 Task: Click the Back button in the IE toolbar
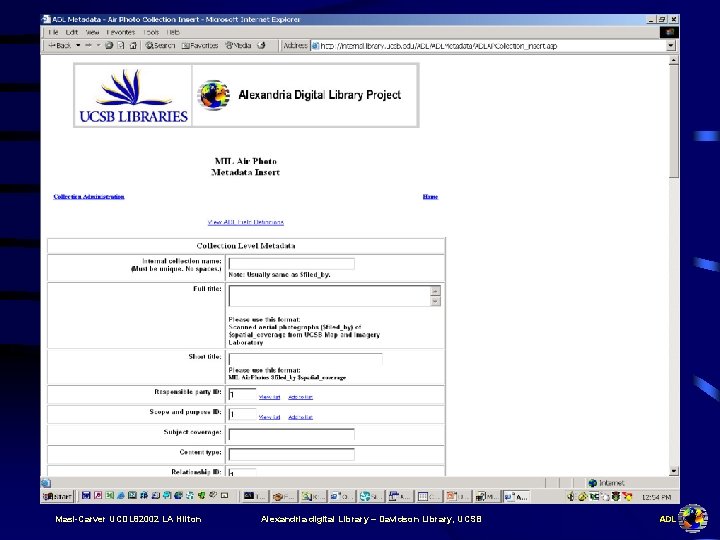pos(60,45)
